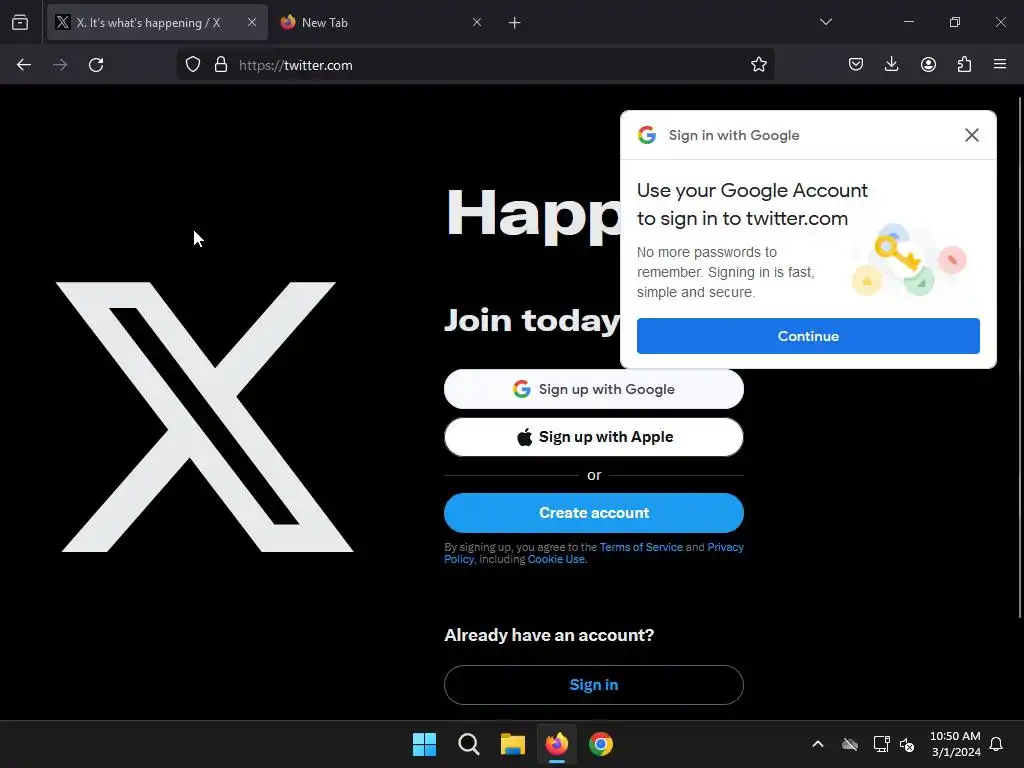This screenshot has width=1024, height=768.
Task: Open a new tab with plus button
Action: 515,23
